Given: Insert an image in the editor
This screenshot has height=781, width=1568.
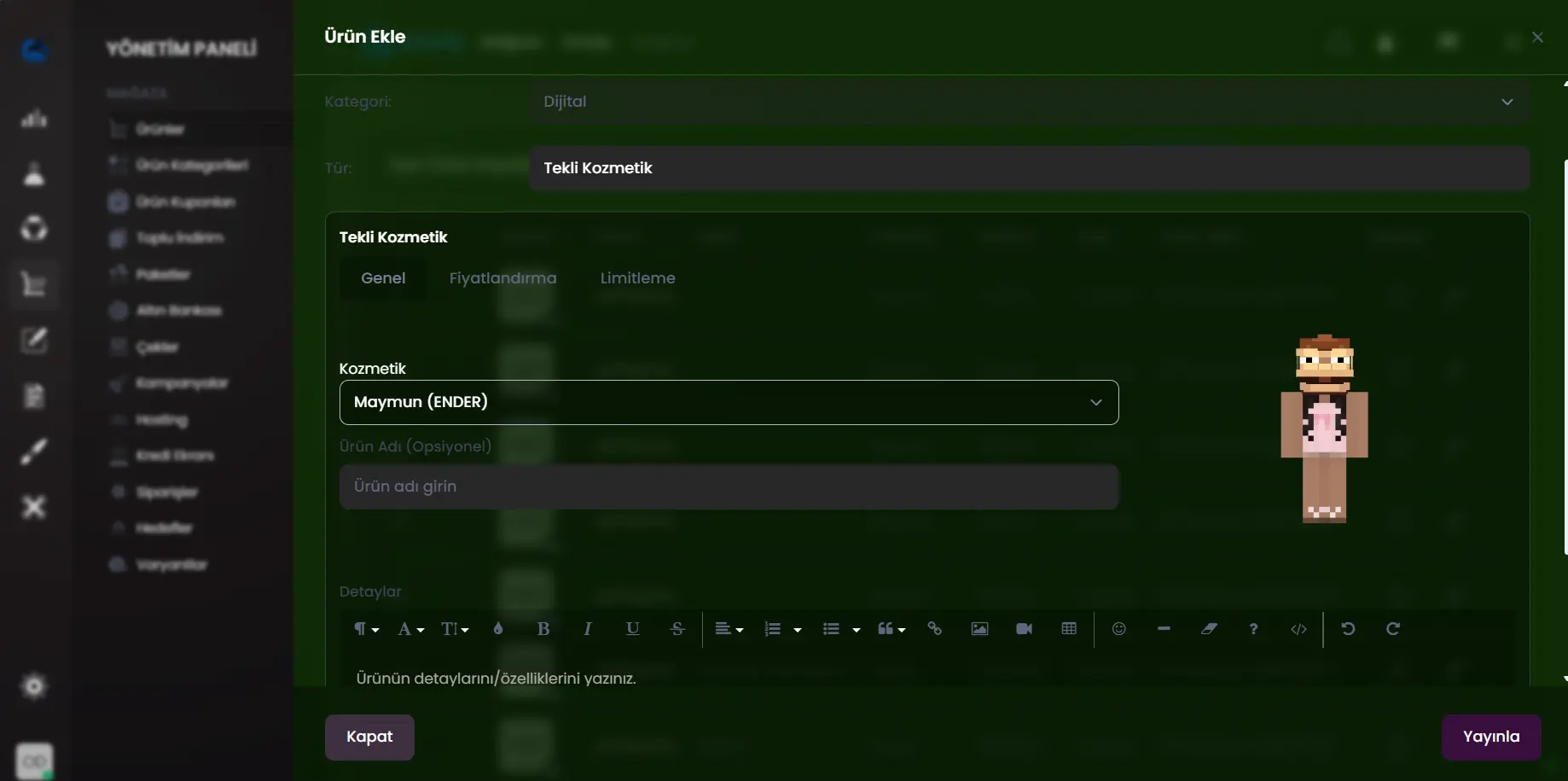Looking at the screenshot, I should 979,629.
